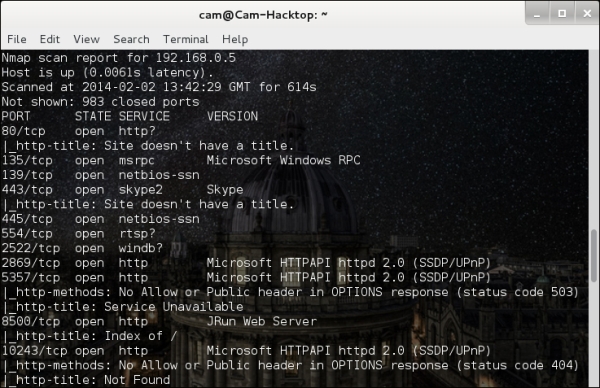The image size is (600, 388).
Task: Close the terminal window
Action: coord(587,14)
